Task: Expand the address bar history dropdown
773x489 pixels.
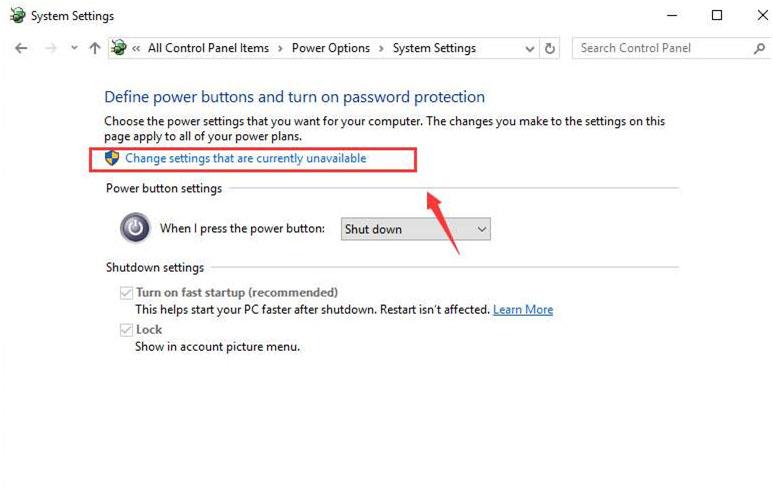Action: pyautogui.click(x=529, y=48)
